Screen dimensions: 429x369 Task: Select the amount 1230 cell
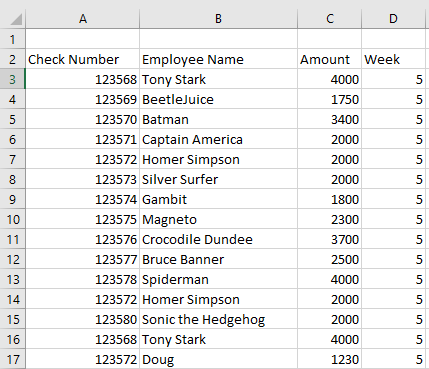[x=329, y=359]
